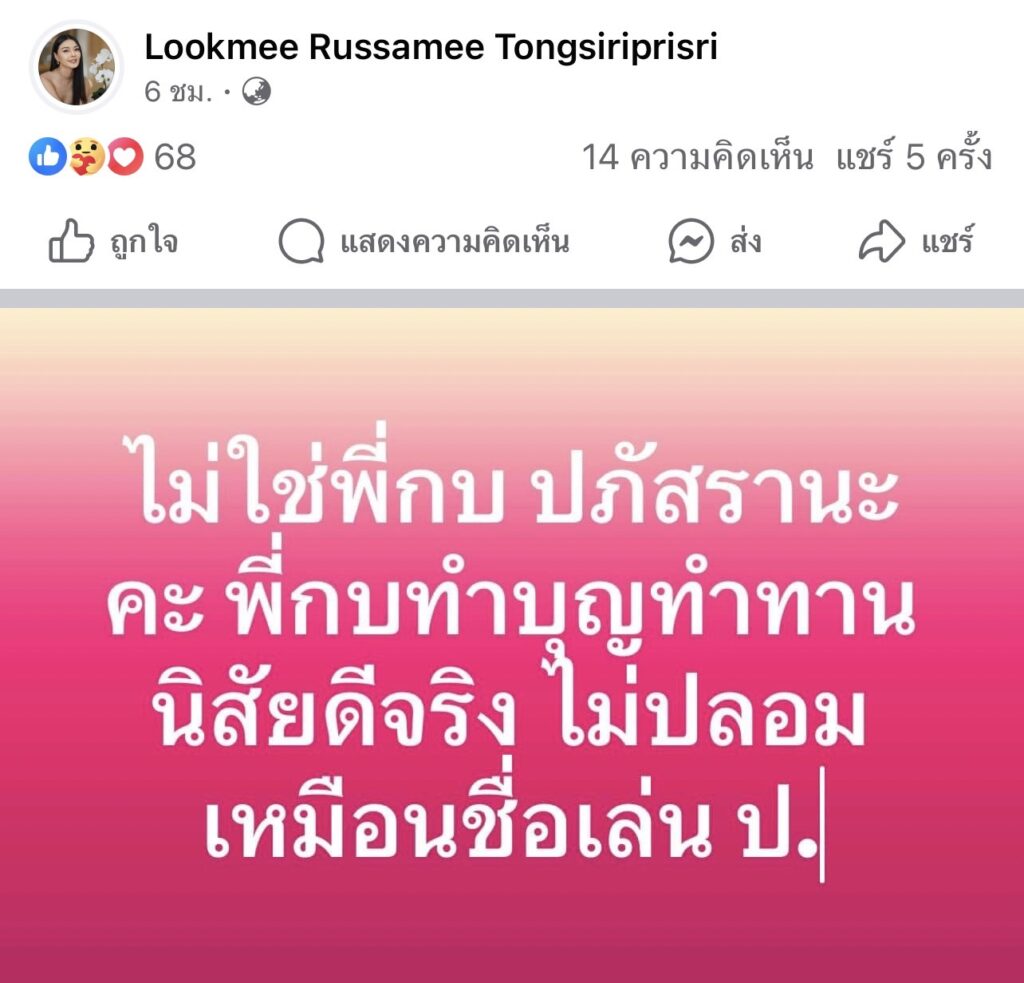The width and height of the screenshot is (1024, 983).
Task: Open the Lookmee Russamee Tongsiriprisri profile name
Action: tap(431, 46)
